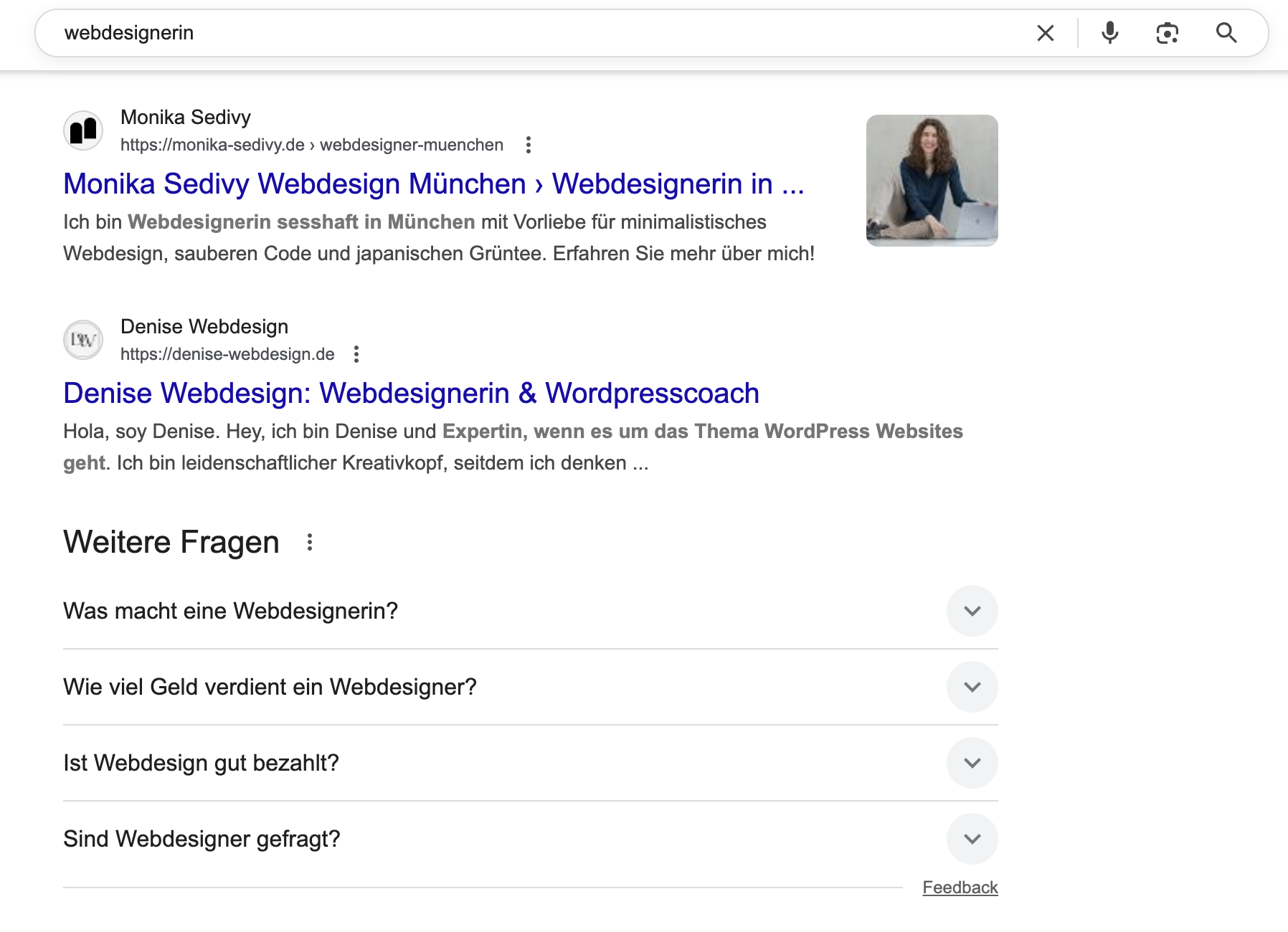Click the Feedback link
The height and width of the screenshot is (932, 1288).
point(960,888)
